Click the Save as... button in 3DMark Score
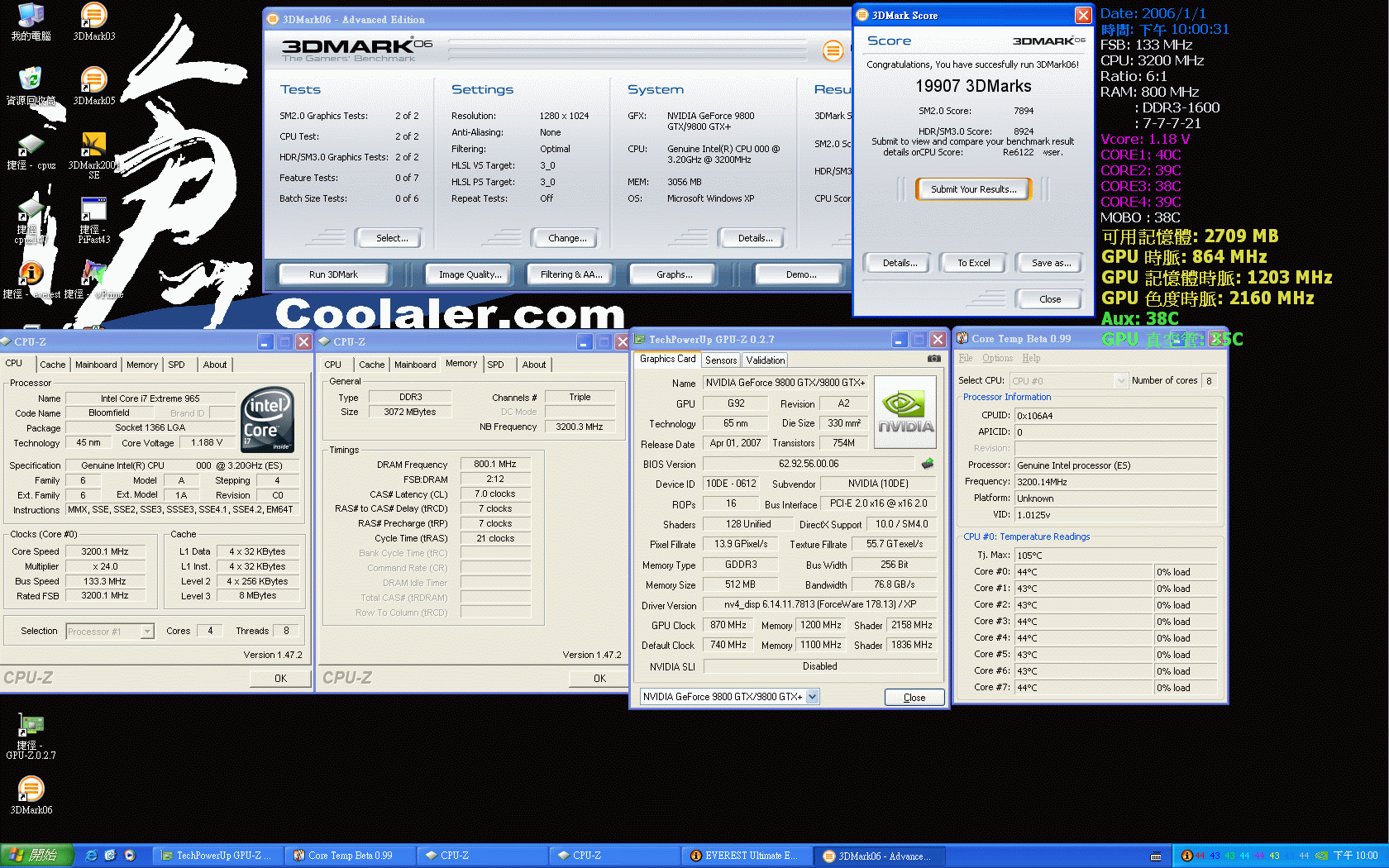This screenshot has height=868, width=1389. click(x=1051, y=263)
